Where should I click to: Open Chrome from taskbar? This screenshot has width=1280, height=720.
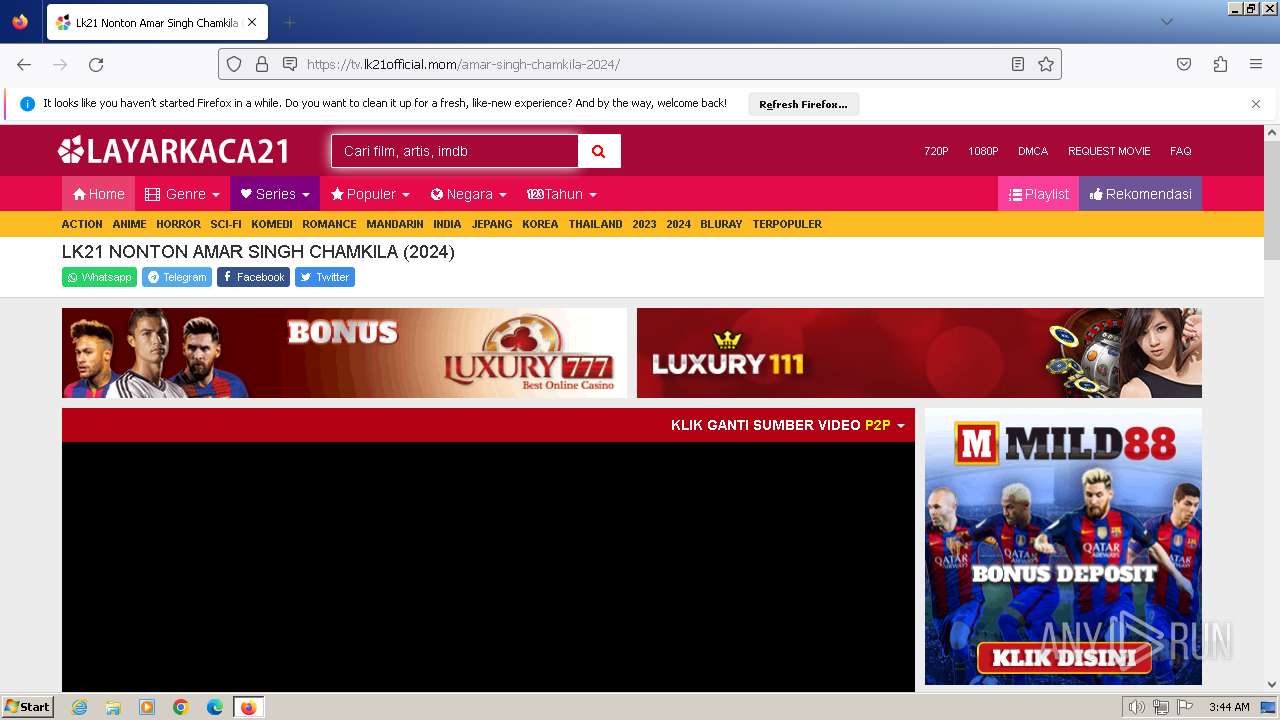coord(181,707)
